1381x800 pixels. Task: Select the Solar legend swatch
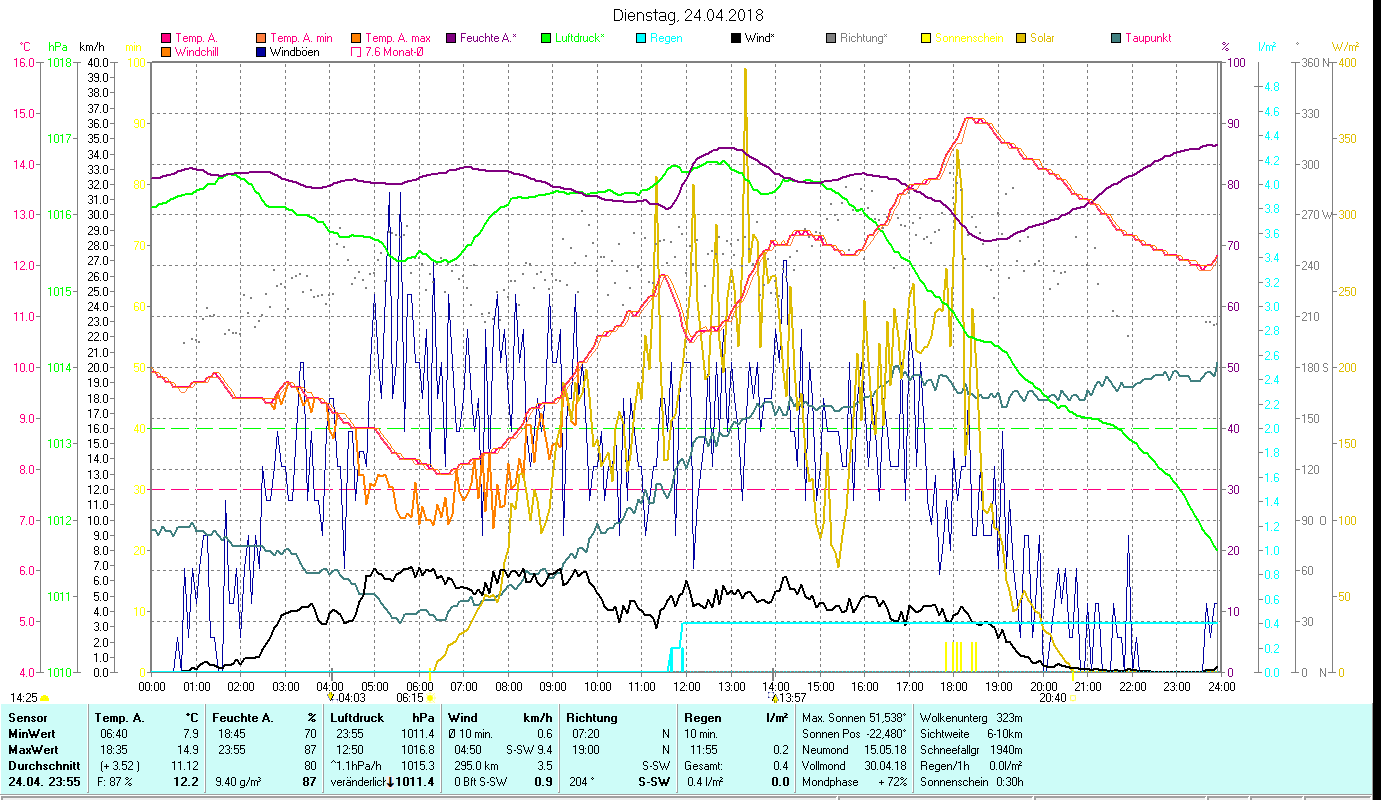pyautogui.click(x=1021, y=39)
